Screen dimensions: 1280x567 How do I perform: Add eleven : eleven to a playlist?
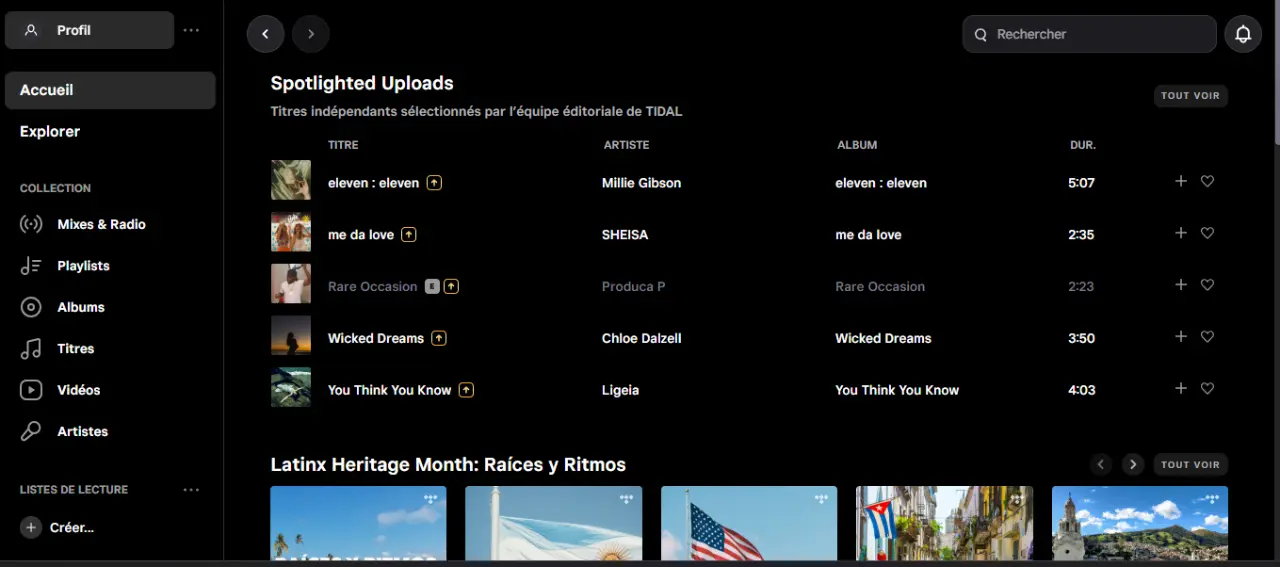click(x=1181, y=181)
